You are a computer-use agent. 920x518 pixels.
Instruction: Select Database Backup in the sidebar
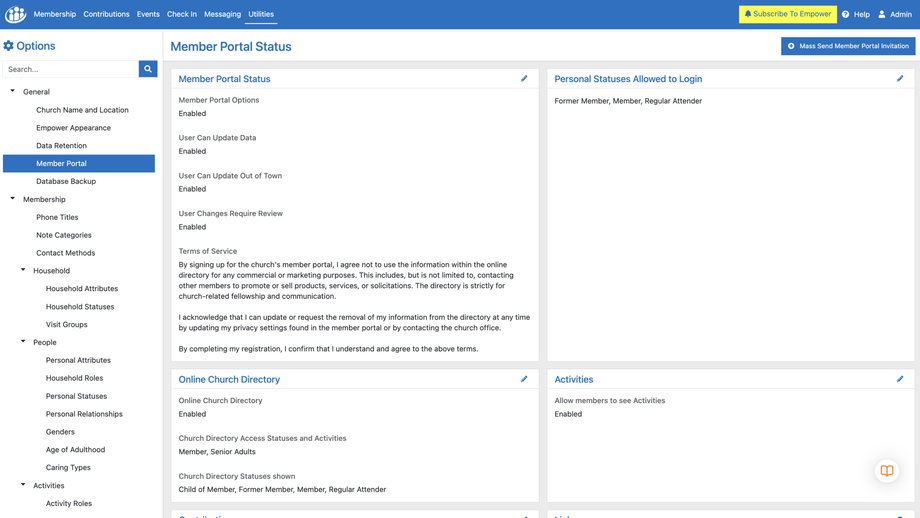[66, 181]
